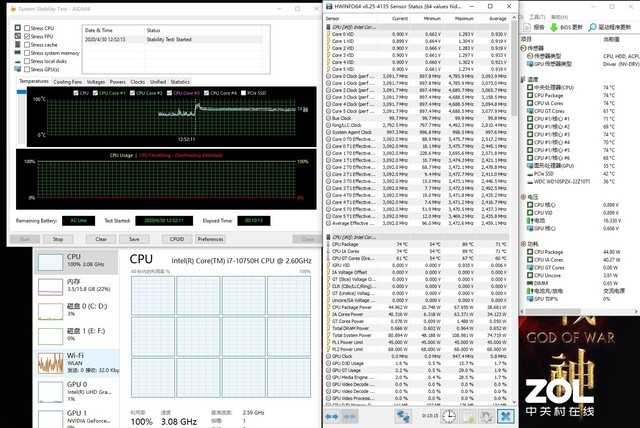Viewport: 640px width, 428px height.
Task: Select GPU 1 NVIDIA GeForce item
Action: 76,418
